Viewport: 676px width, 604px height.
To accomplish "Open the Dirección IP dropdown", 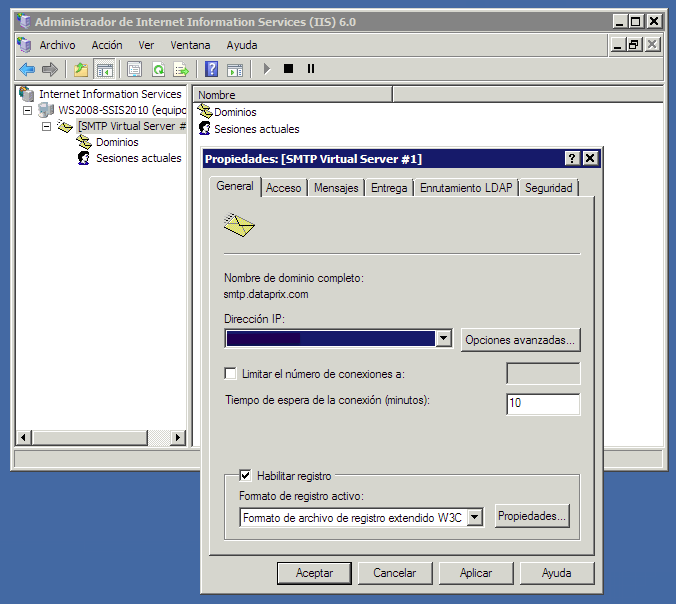I will pos(444,338).
